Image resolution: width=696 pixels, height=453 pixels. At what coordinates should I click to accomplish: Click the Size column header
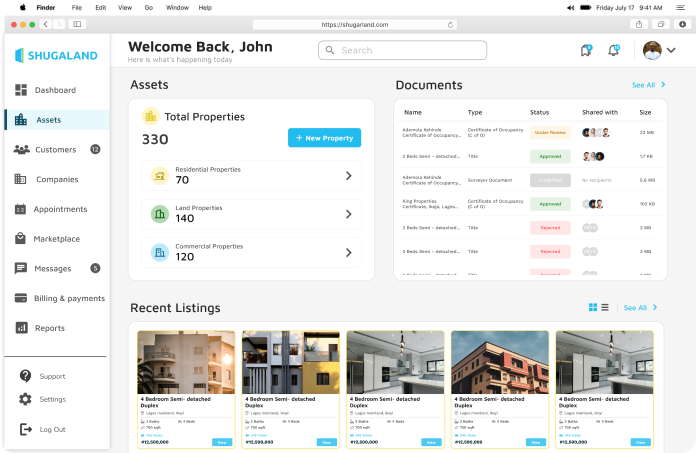click(645, 112)
